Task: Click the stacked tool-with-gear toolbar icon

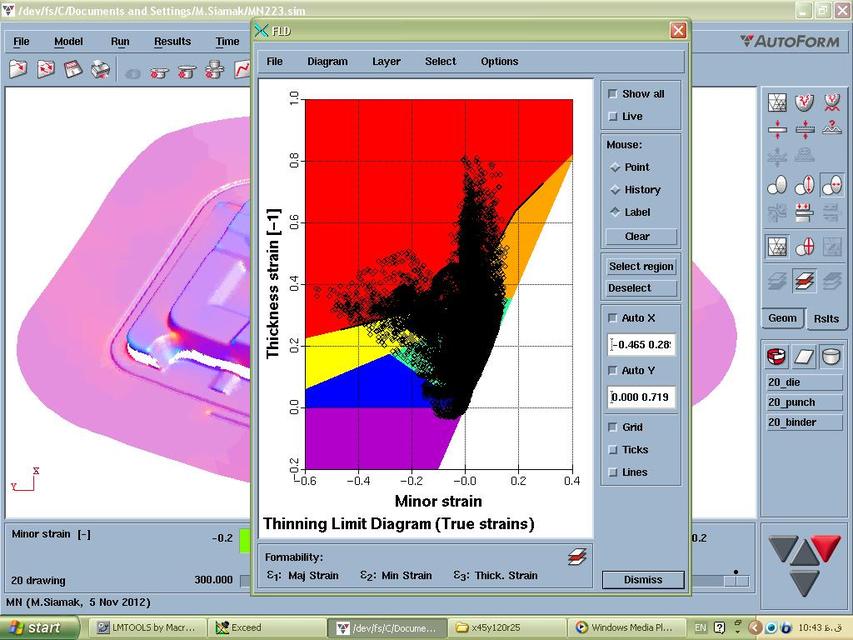Action: [214, 69]
